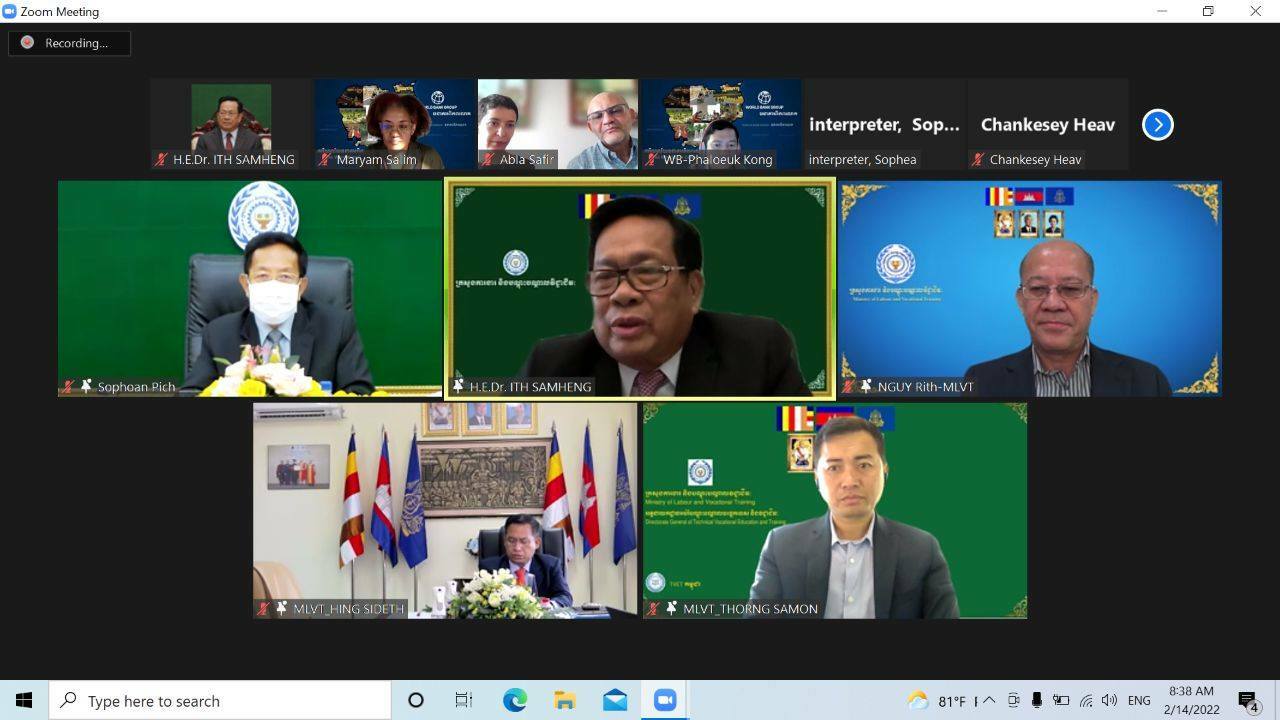
Task: Open Microsoft Edge from the taskbar
Action: (515, 701)
